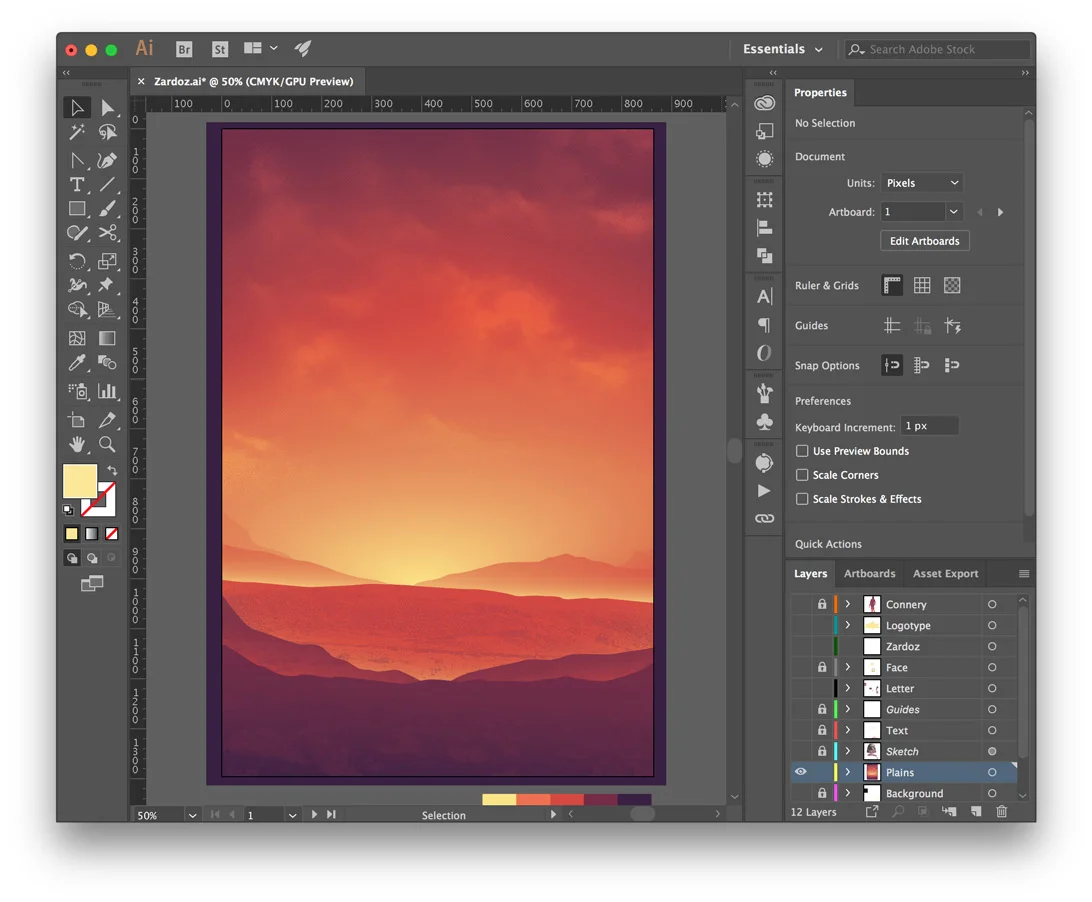Select the Zoom tool
Viewport: 1092px width, 902px height.
tap(107, 444)
